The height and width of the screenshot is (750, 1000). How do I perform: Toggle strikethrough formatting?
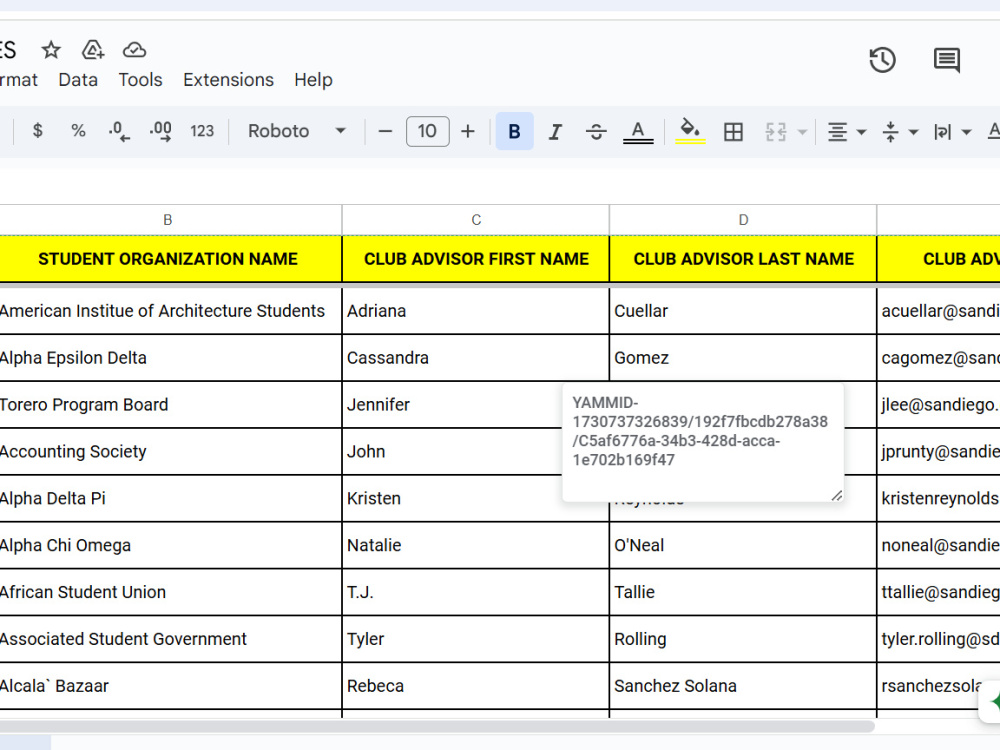point(596,131)
